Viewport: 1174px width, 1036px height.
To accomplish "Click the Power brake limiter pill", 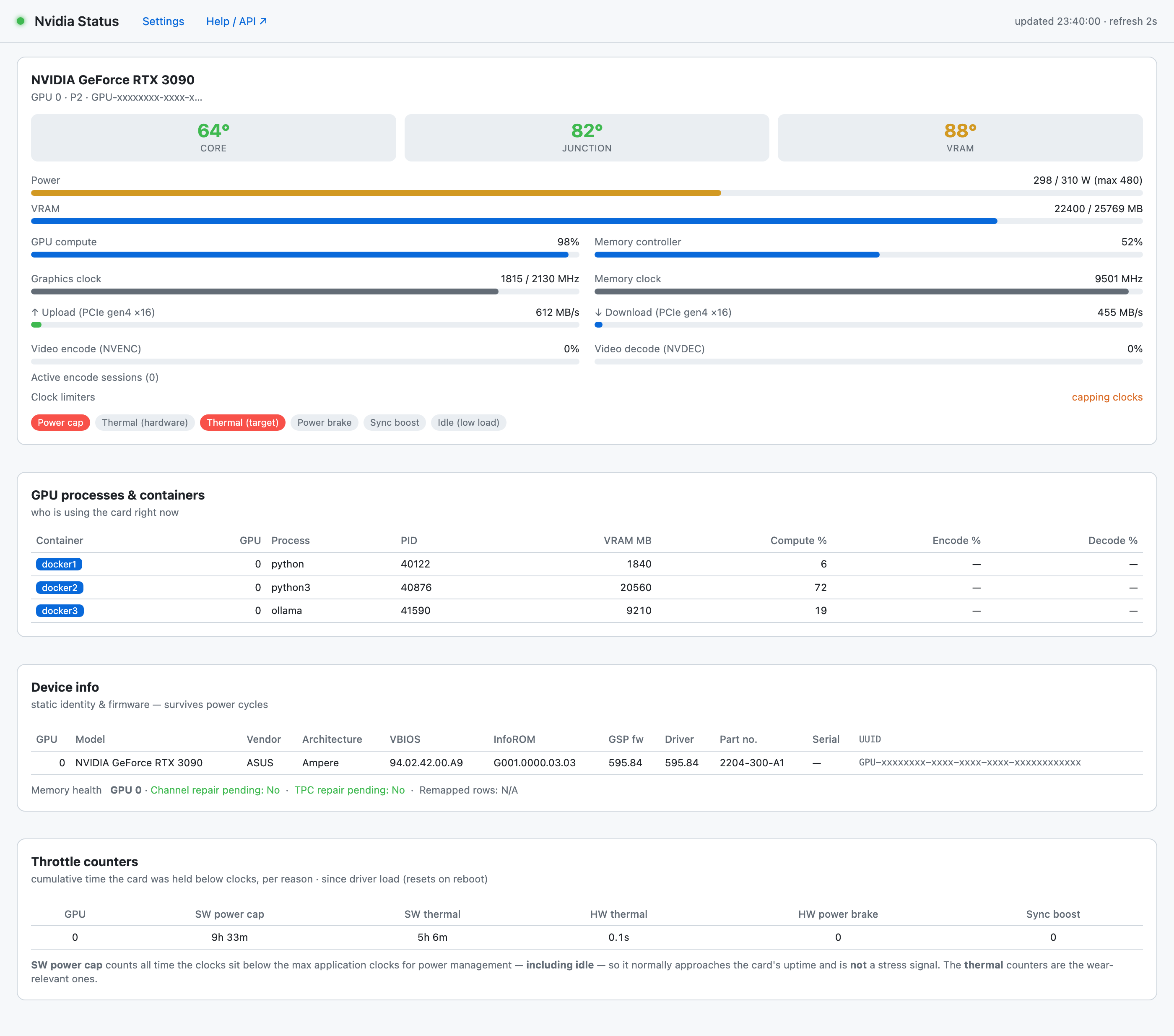I will pyautogui.click(x=325, y=422).
